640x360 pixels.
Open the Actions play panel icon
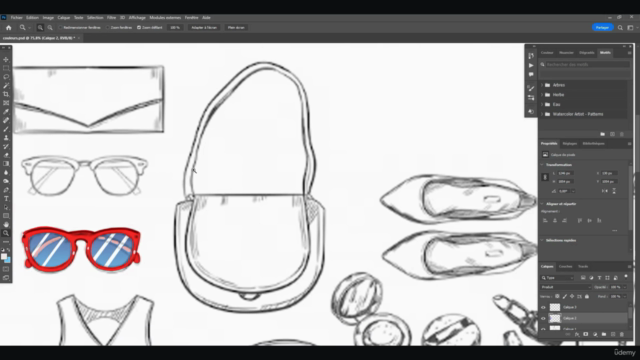pos(531,65)
